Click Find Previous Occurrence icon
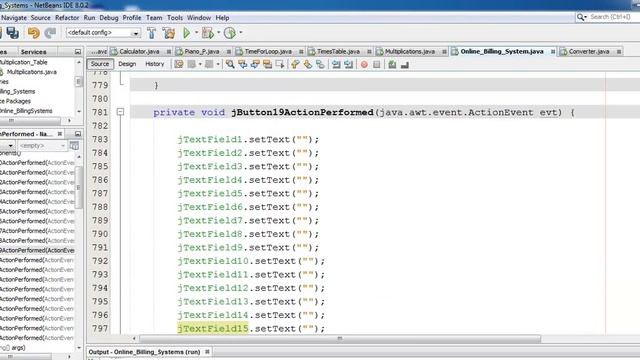This screenshot has width=640, height=360. click(242, 64)
